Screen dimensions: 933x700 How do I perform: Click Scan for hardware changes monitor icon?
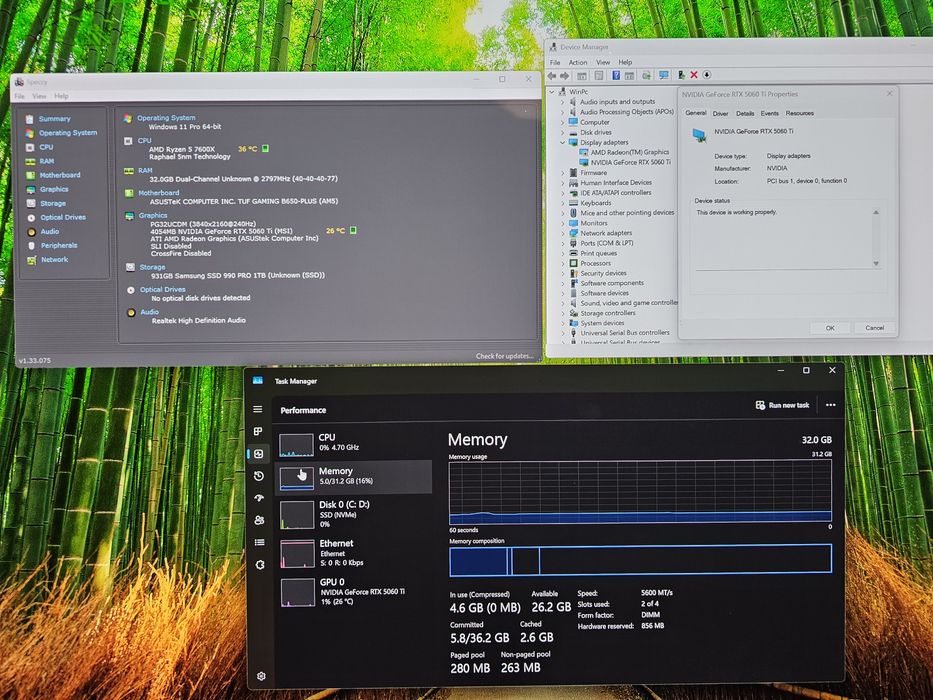(663, 75)
